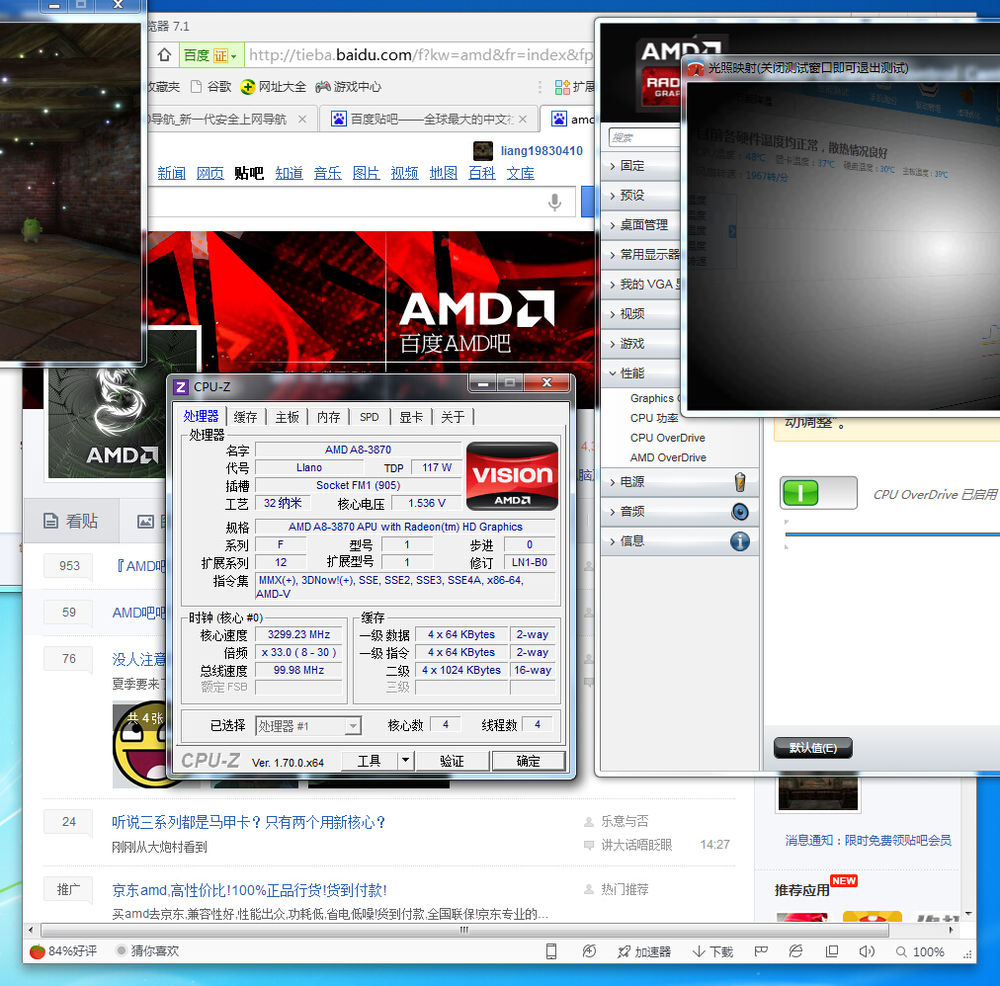Image resolution: width=1000 pixels, height=986 pixels.
Task: Open the browser 扩展 extensions icon
Action: pyautogui.click(x=562, y=87)
